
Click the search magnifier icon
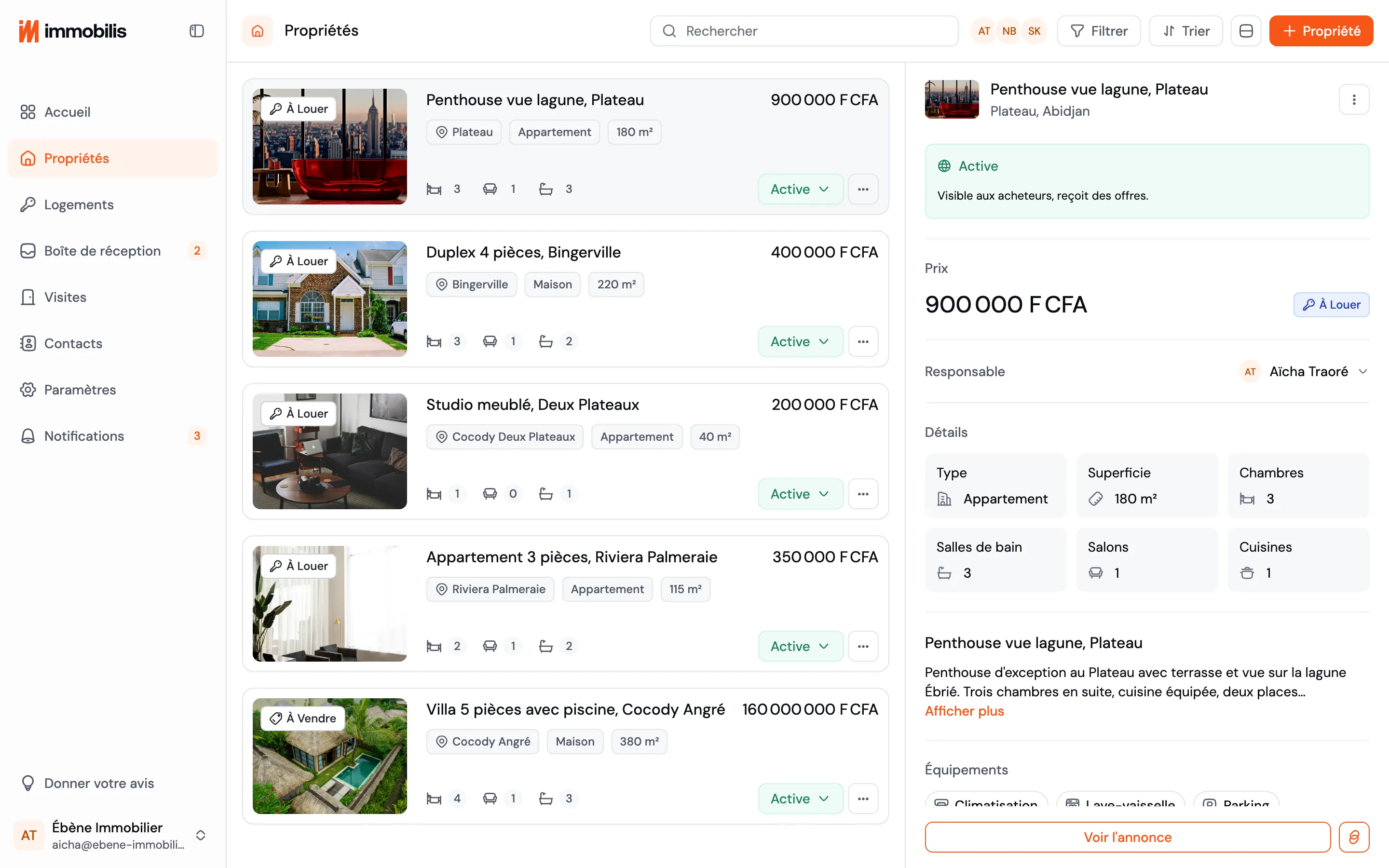coord(669,31)
